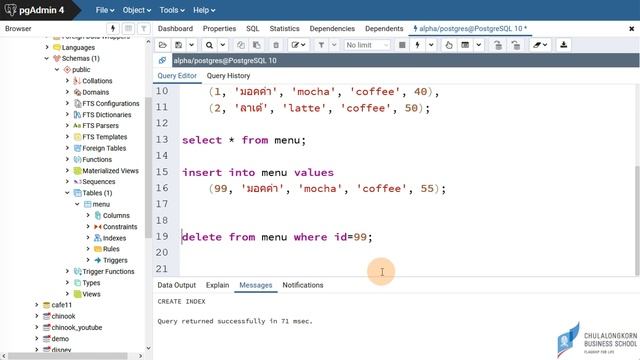Click the Browser View Data grid icon
Image resolution: width=640 pixels, height=360 pixels.
[x=128, y=28]
